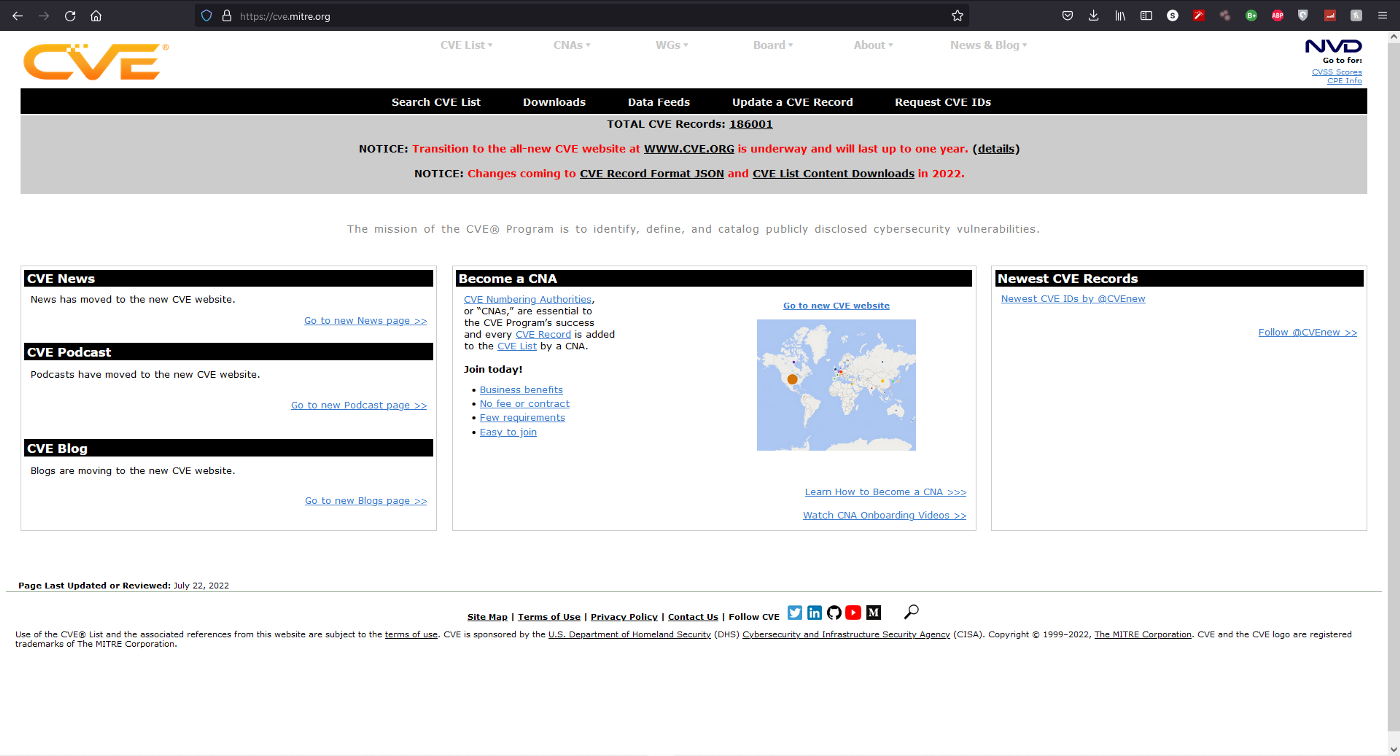Viewport: 1400px width, 756px height.
Task: Expand the About dropdown menu
Action: [873, 45]
